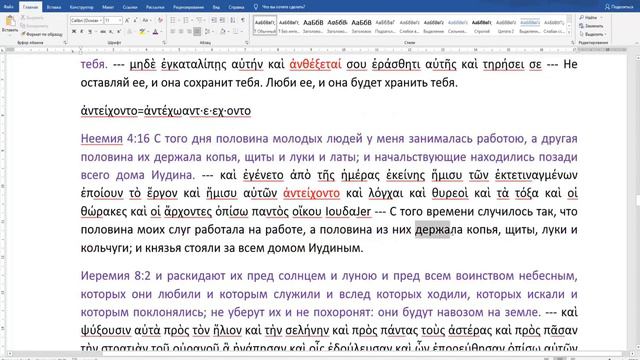Viewport: 640px width, 360px height.
Task: Click the Shading paint bucket icon
Action: coord(223,31)
